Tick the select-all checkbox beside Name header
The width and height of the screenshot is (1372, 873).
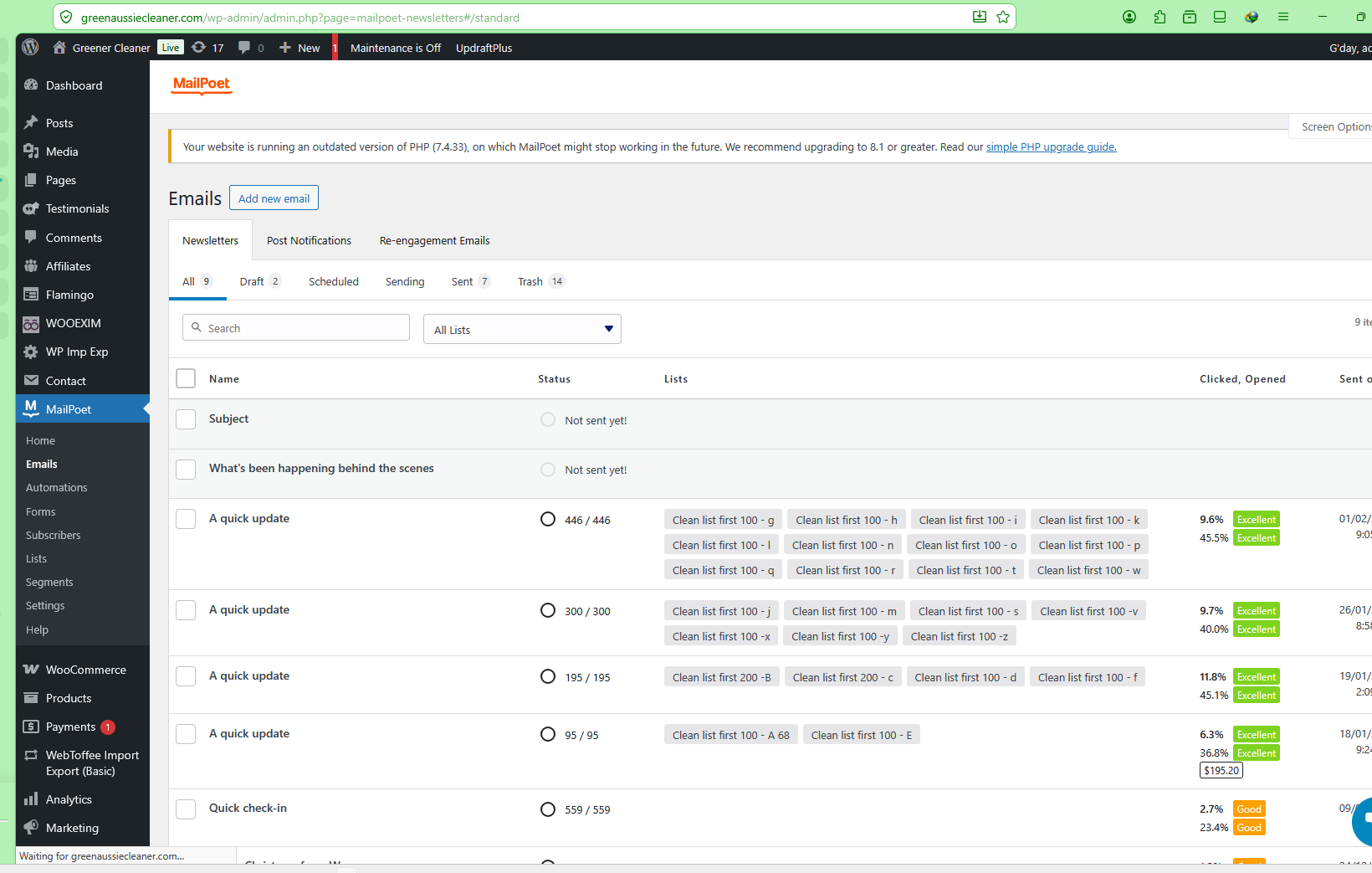point(186,378)
